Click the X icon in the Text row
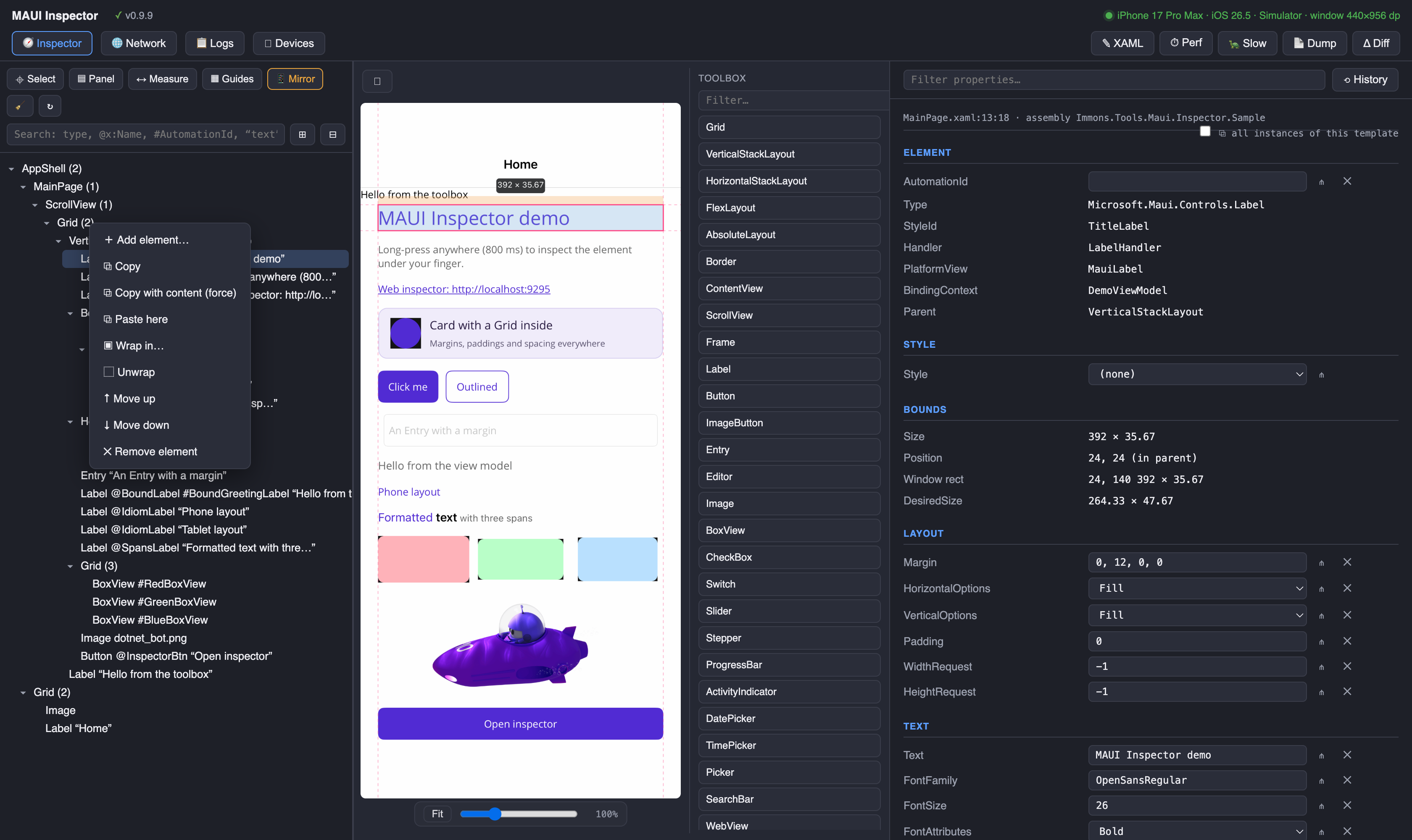The image size is (1412, 840). [1347, 754]
